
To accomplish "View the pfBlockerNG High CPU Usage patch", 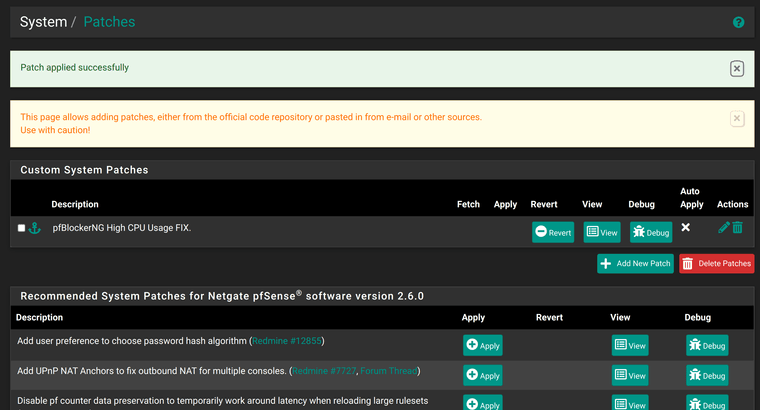I will coord(602,232).
